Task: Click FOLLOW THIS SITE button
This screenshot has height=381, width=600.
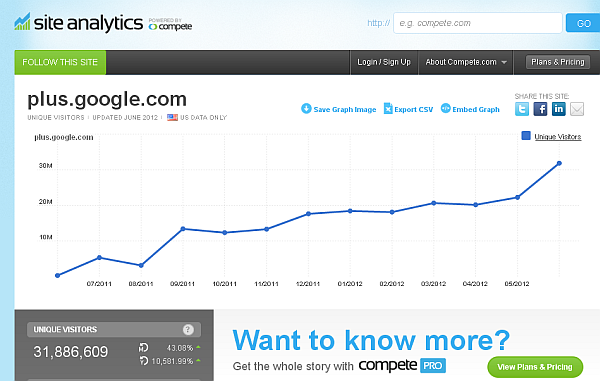Action: click(x=60, y=62)
